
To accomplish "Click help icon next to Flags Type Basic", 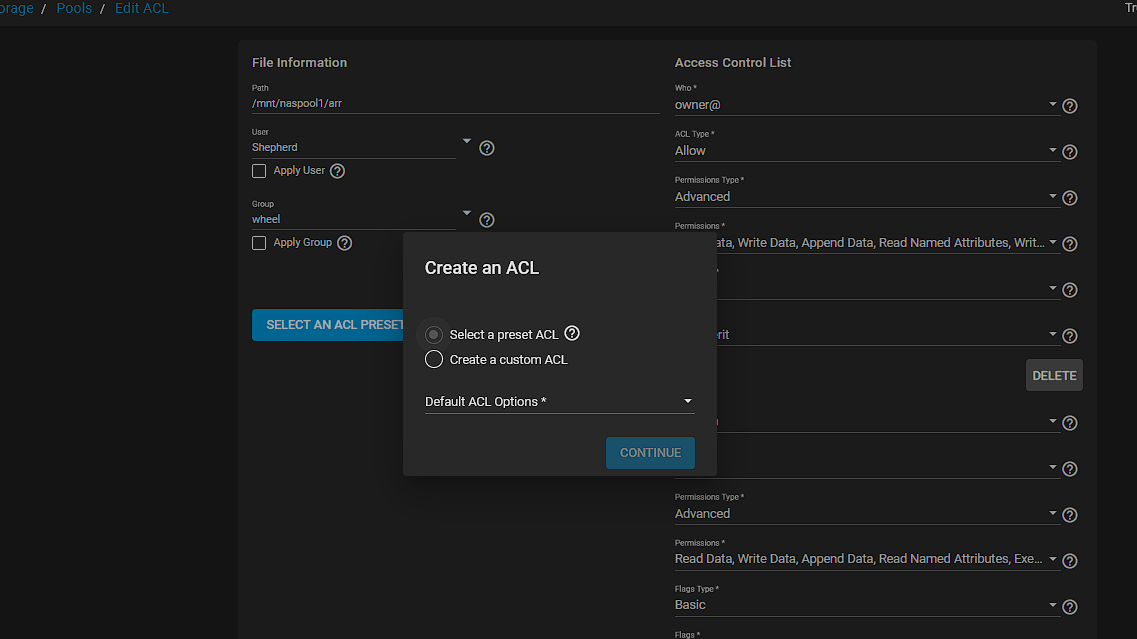I will (x=1069, y=607).
